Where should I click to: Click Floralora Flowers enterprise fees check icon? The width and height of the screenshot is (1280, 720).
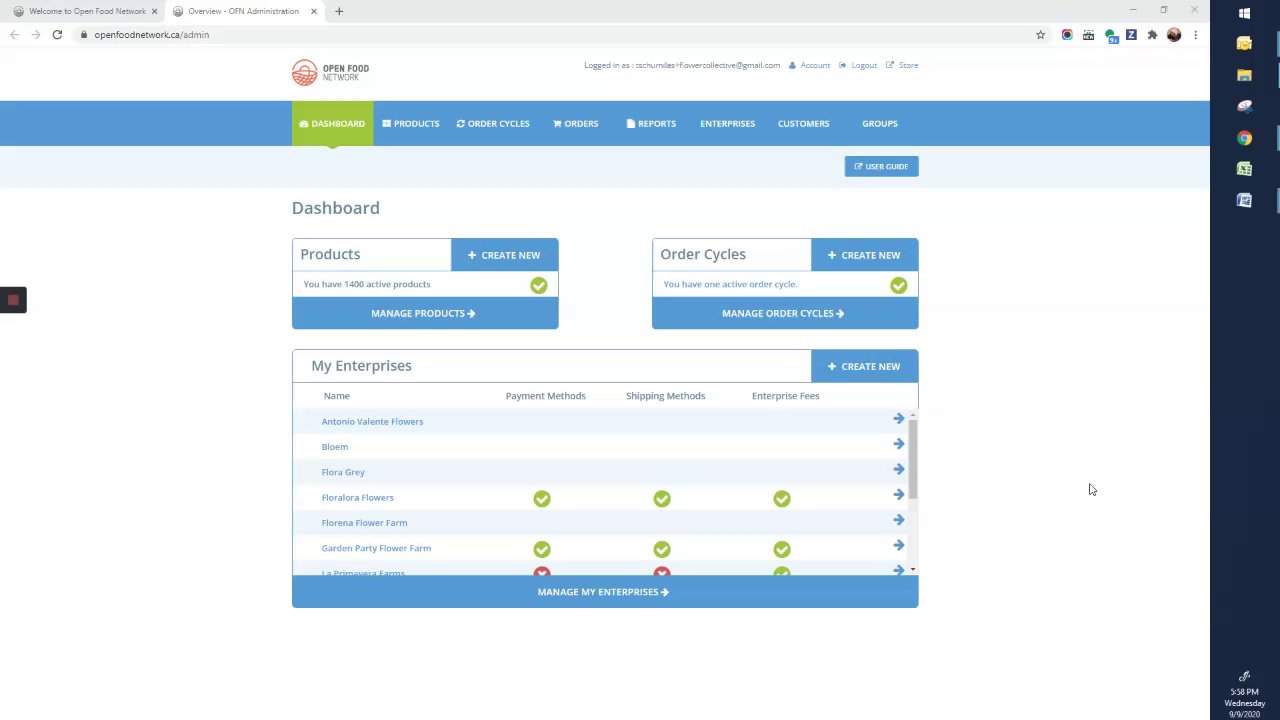[782, 498]
